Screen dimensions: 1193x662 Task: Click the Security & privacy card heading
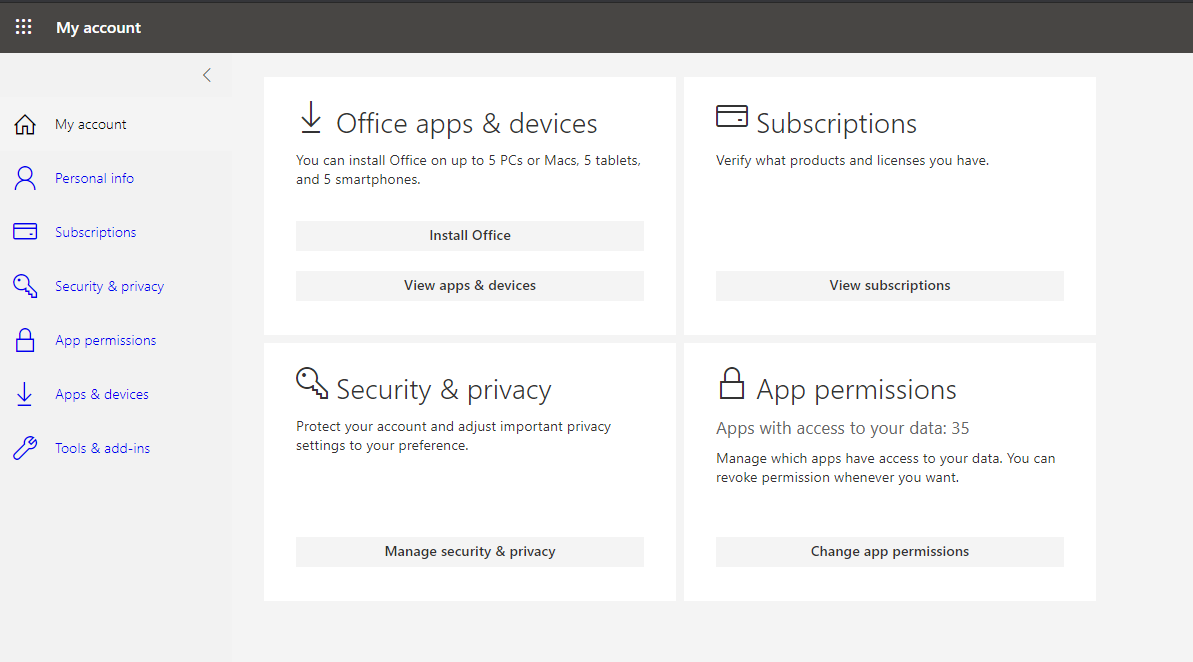tap(444, 390)
